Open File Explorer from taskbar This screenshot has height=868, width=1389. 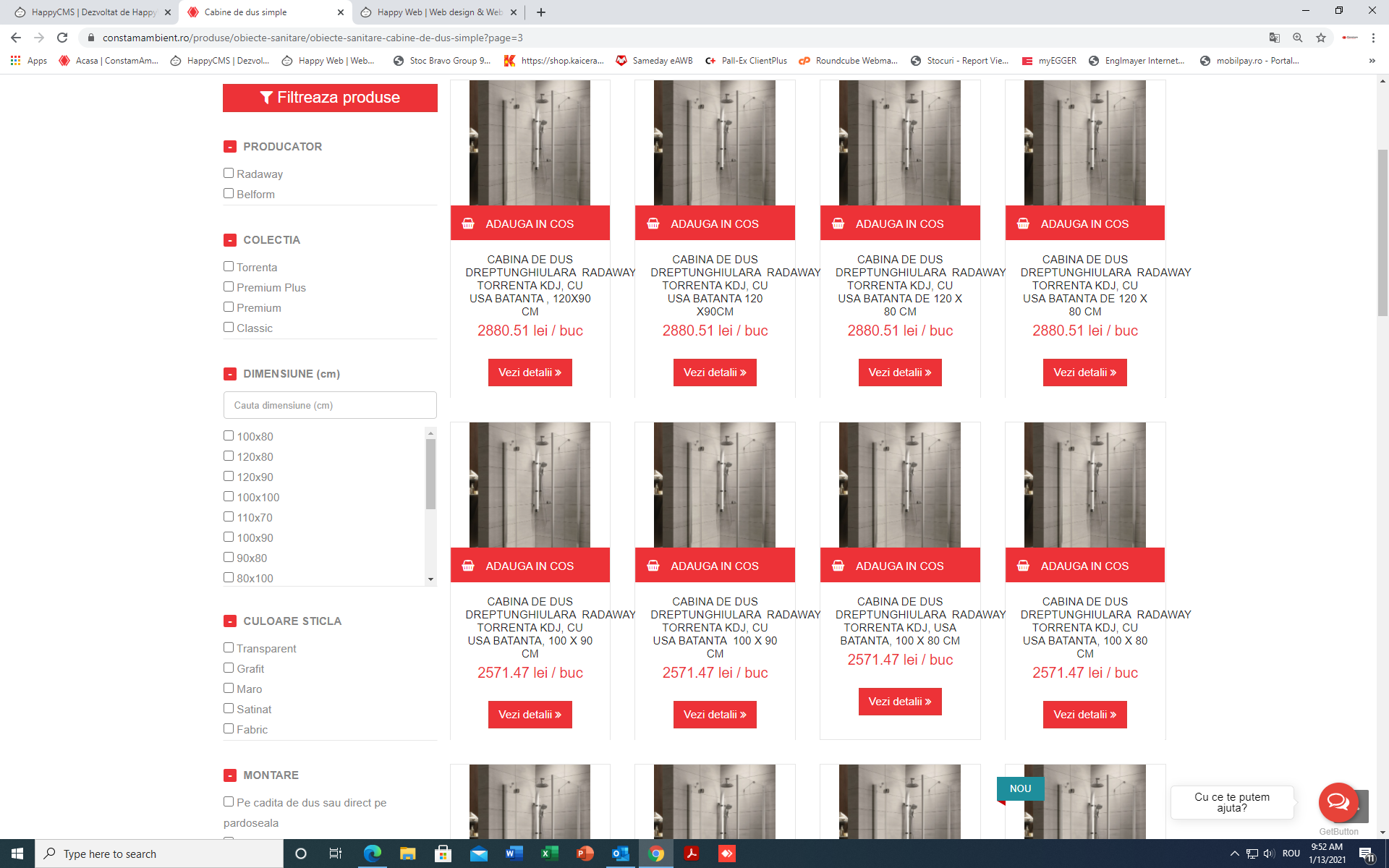pyautogui.click(x=407, y=854)
